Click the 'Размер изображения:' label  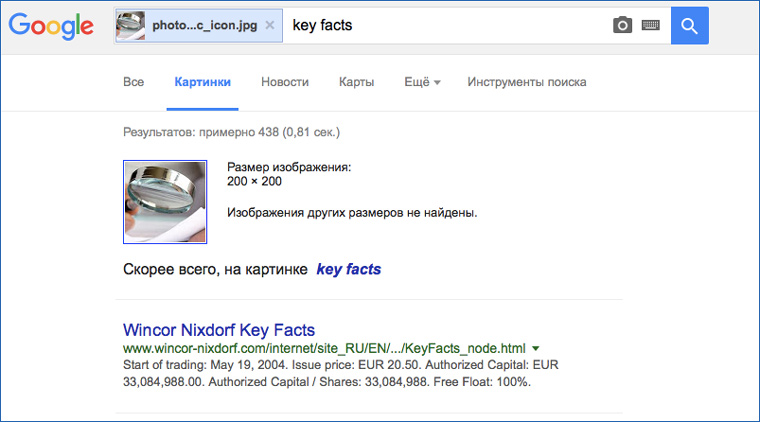pos(289,167)
